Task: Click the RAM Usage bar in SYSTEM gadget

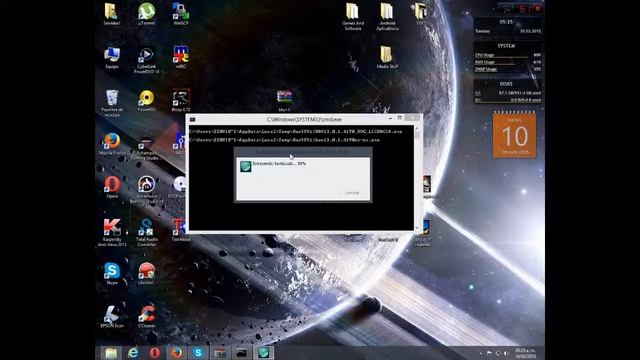Action: [508, 62]
